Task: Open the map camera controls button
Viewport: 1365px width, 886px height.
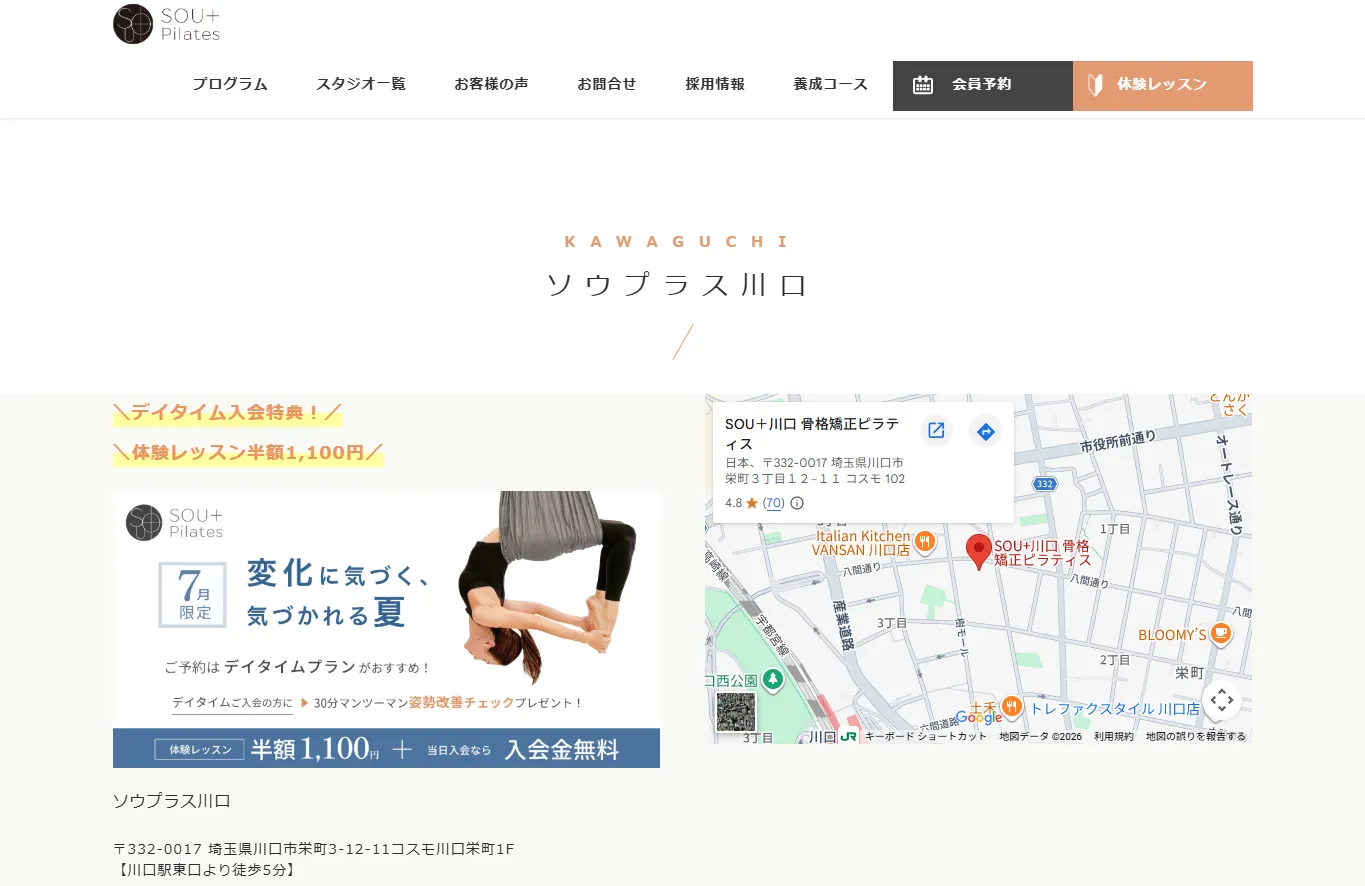Action: (x=1221, y=701)
